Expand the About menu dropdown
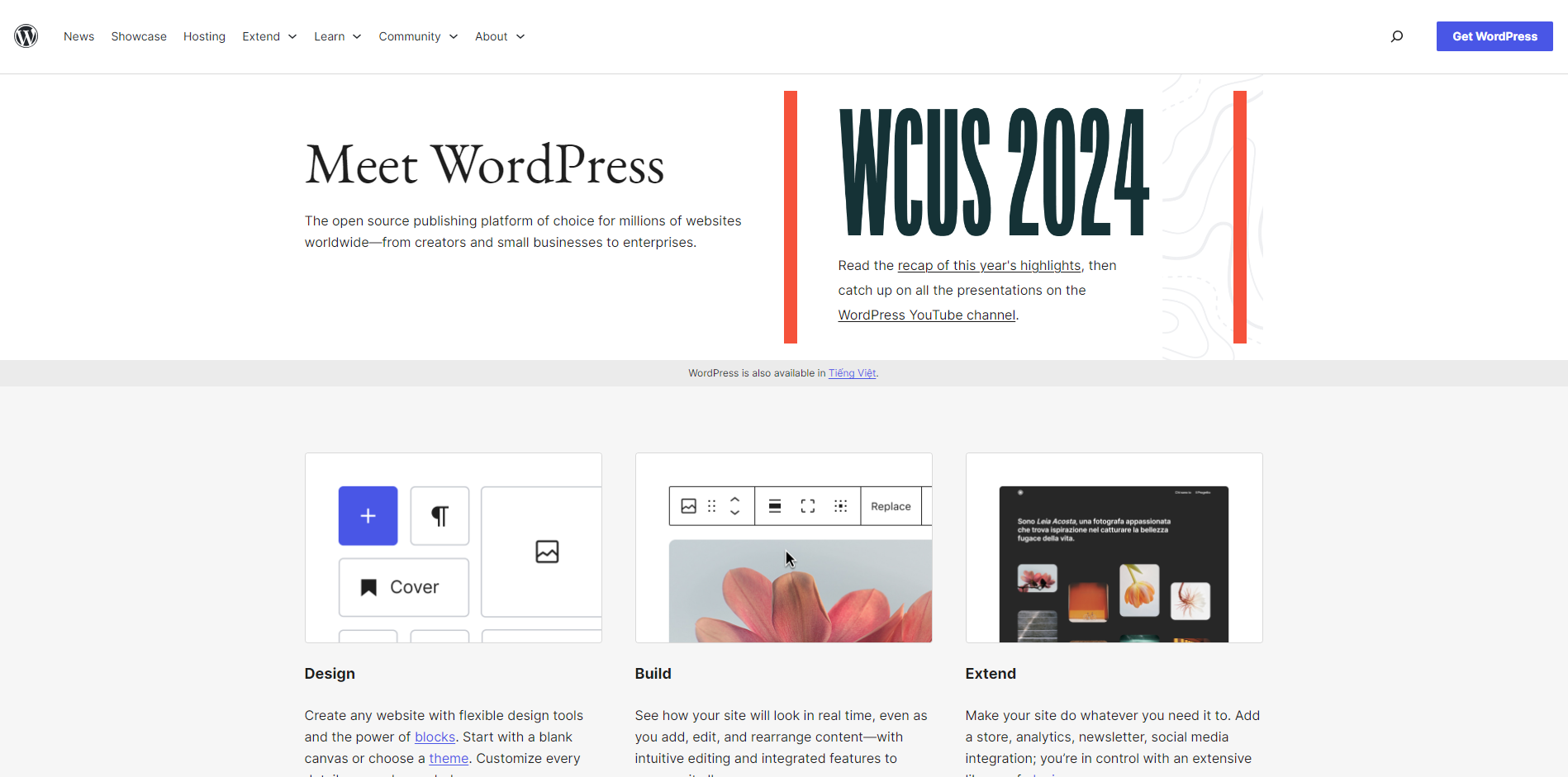The width and height of the screenshot is (1568, 777). [500, 36]
